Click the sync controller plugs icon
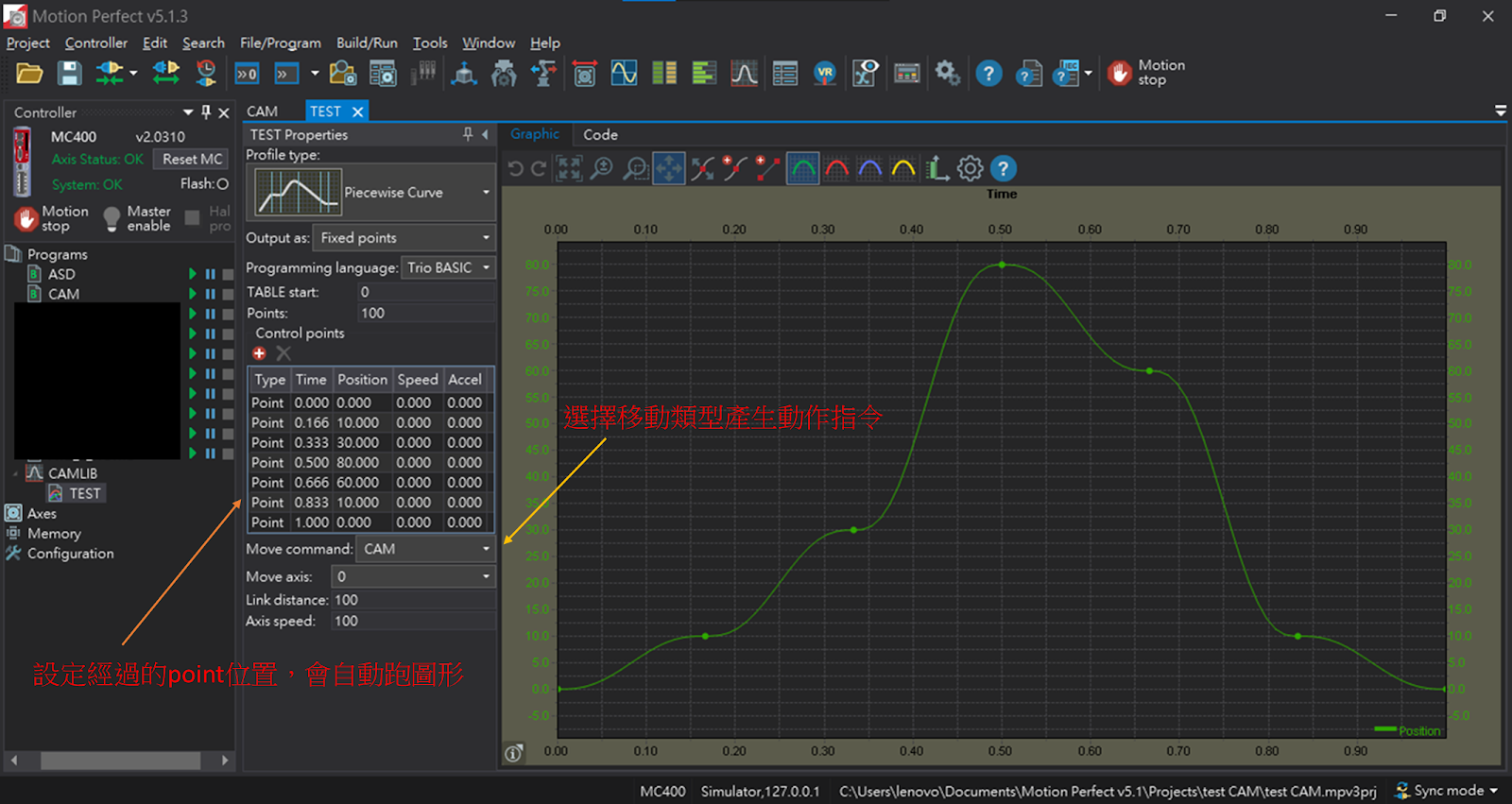The height and width of the screenshot is (804, 1512). [x=166, y=73]
